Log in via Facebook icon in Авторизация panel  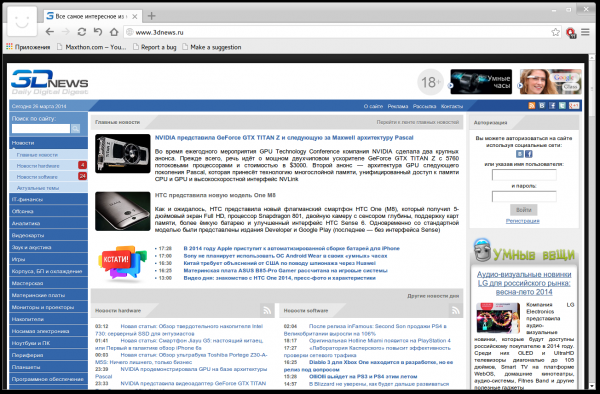pos(529,154)
